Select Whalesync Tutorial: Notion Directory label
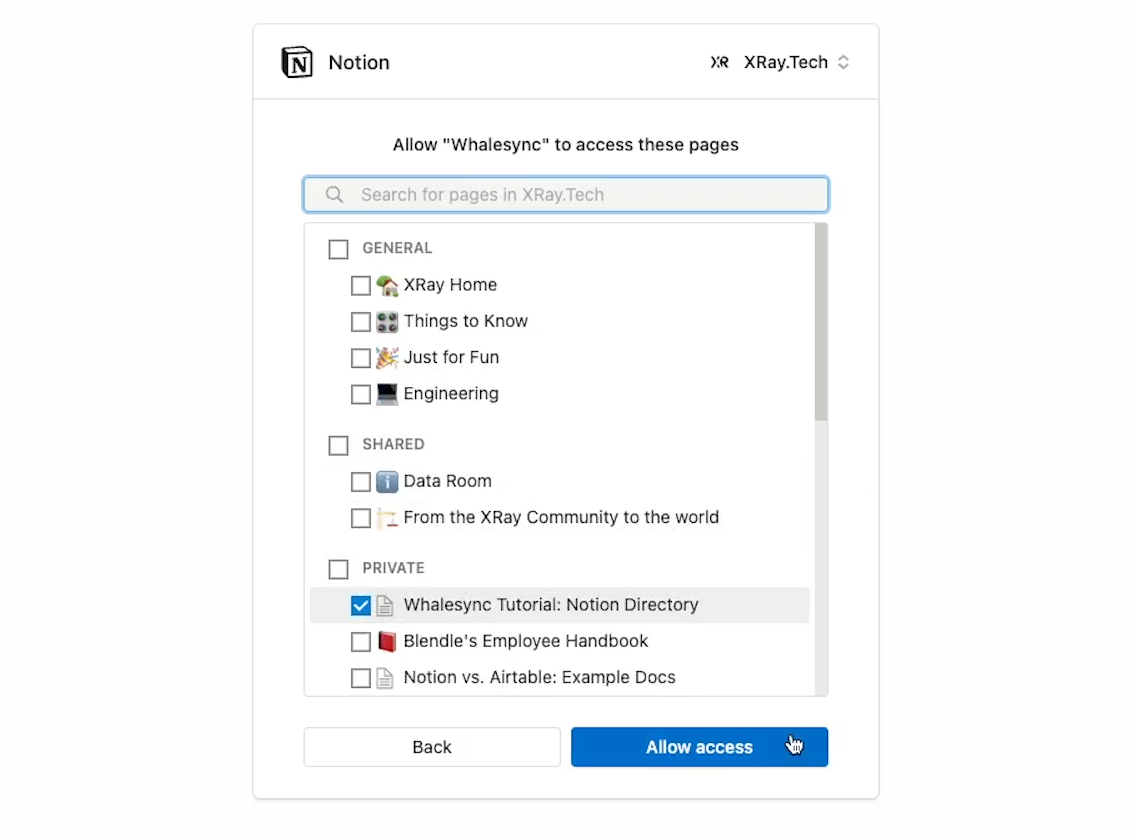Image resolution: width=1135 pixels, height=838 pixels. pyautogui.click(x=551, y=604)
